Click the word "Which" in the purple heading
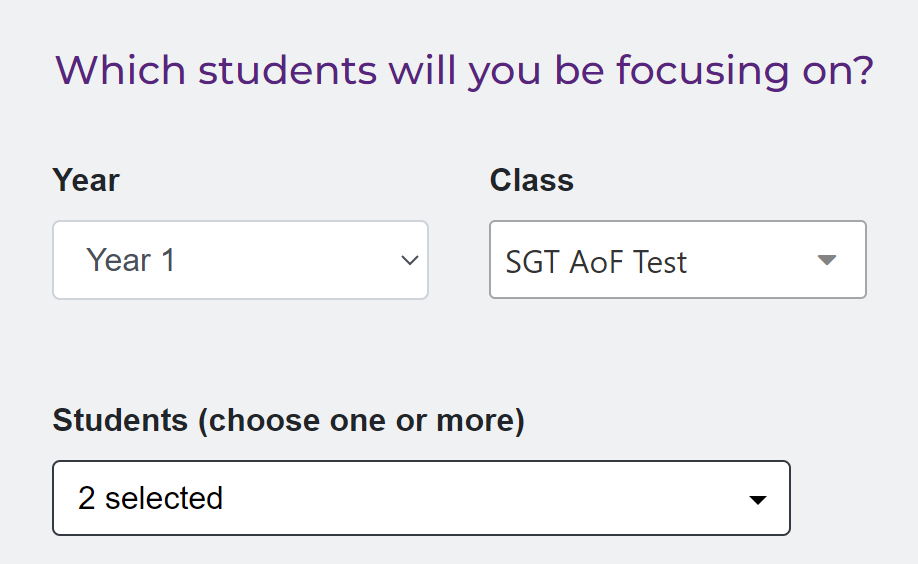Viewport: 918px width, 564px height. click(120, 71)
